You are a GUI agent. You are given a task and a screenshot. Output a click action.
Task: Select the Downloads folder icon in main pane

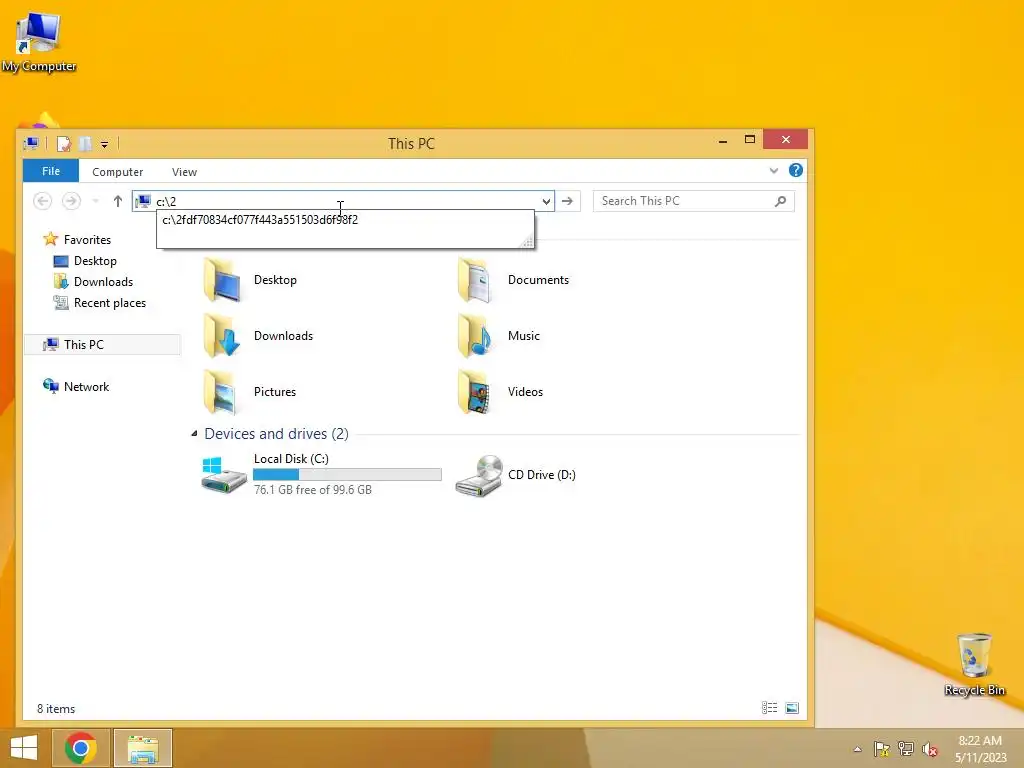[x=222, y=336]
